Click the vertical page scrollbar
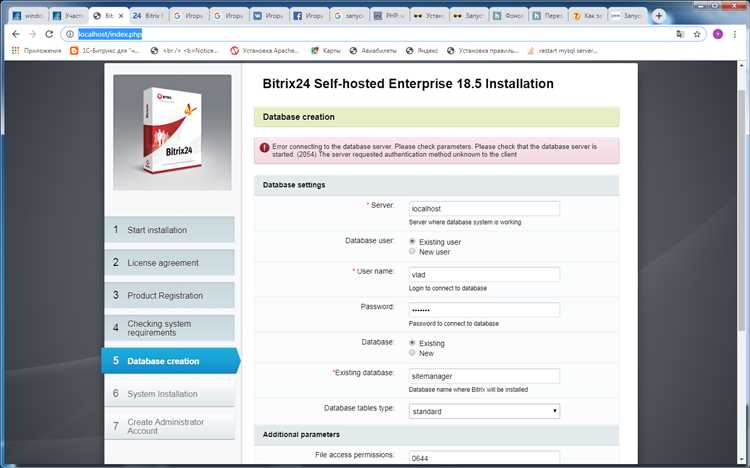 (743, 211)
